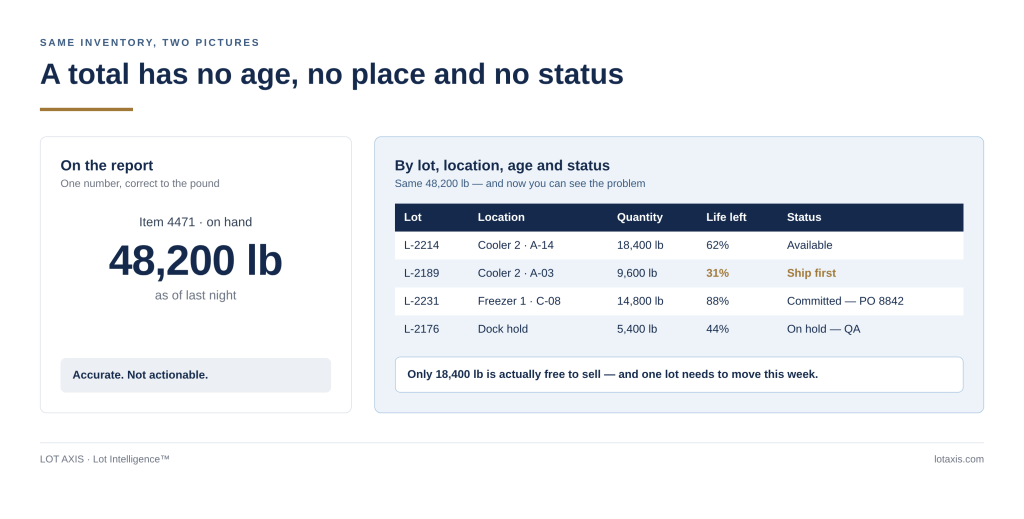1024x519 pixels.
Task: Click the Lot column header
Action: pos(413,217)
